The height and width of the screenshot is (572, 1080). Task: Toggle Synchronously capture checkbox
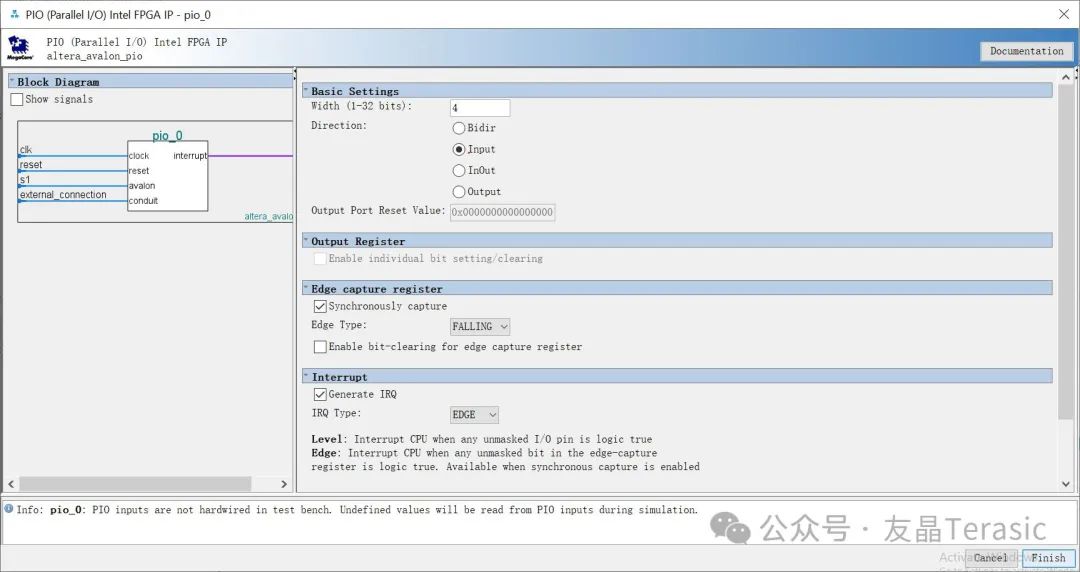(x=320, y=306)
